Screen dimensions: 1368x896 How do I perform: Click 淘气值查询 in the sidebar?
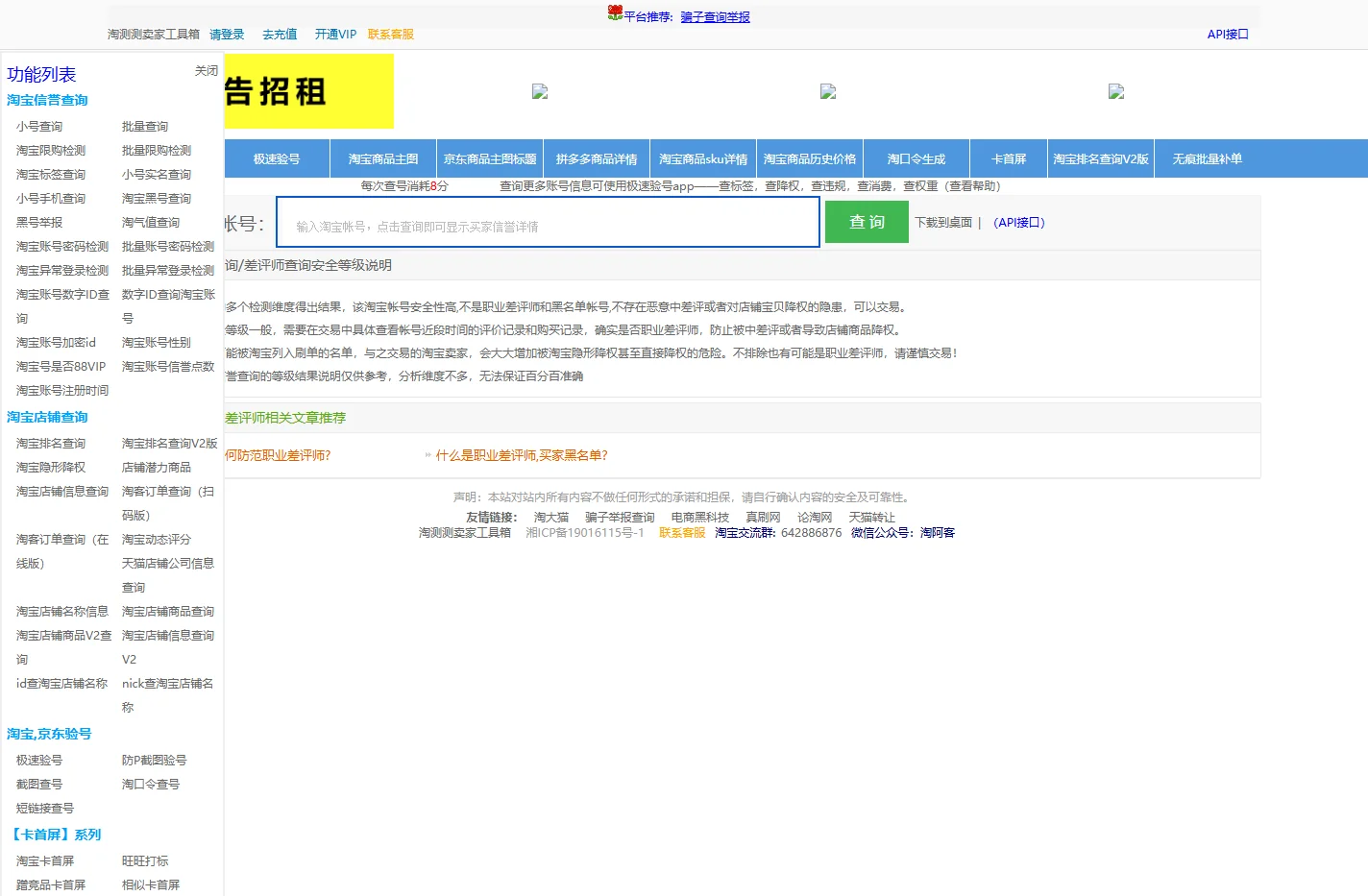(151, 223)
